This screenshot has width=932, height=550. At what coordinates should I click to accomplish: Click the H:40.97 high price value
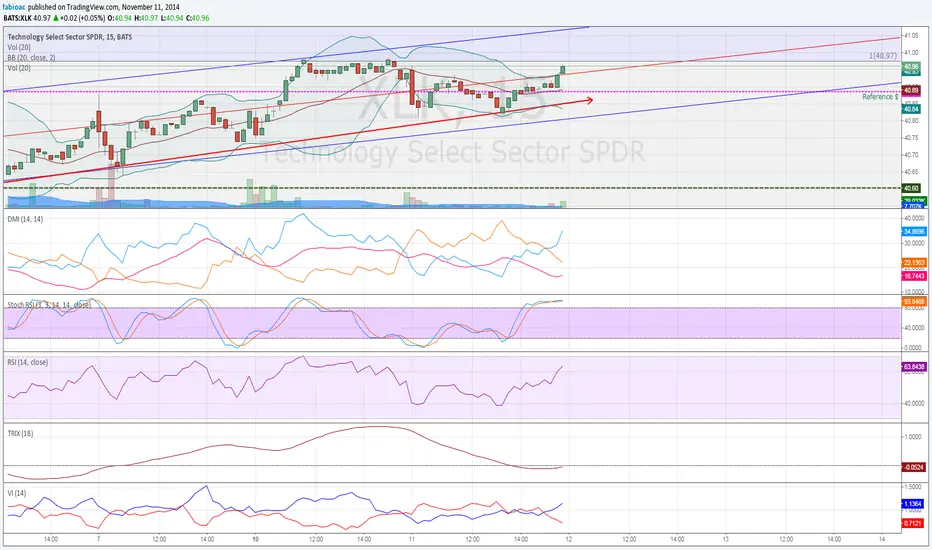click(146, 18)
